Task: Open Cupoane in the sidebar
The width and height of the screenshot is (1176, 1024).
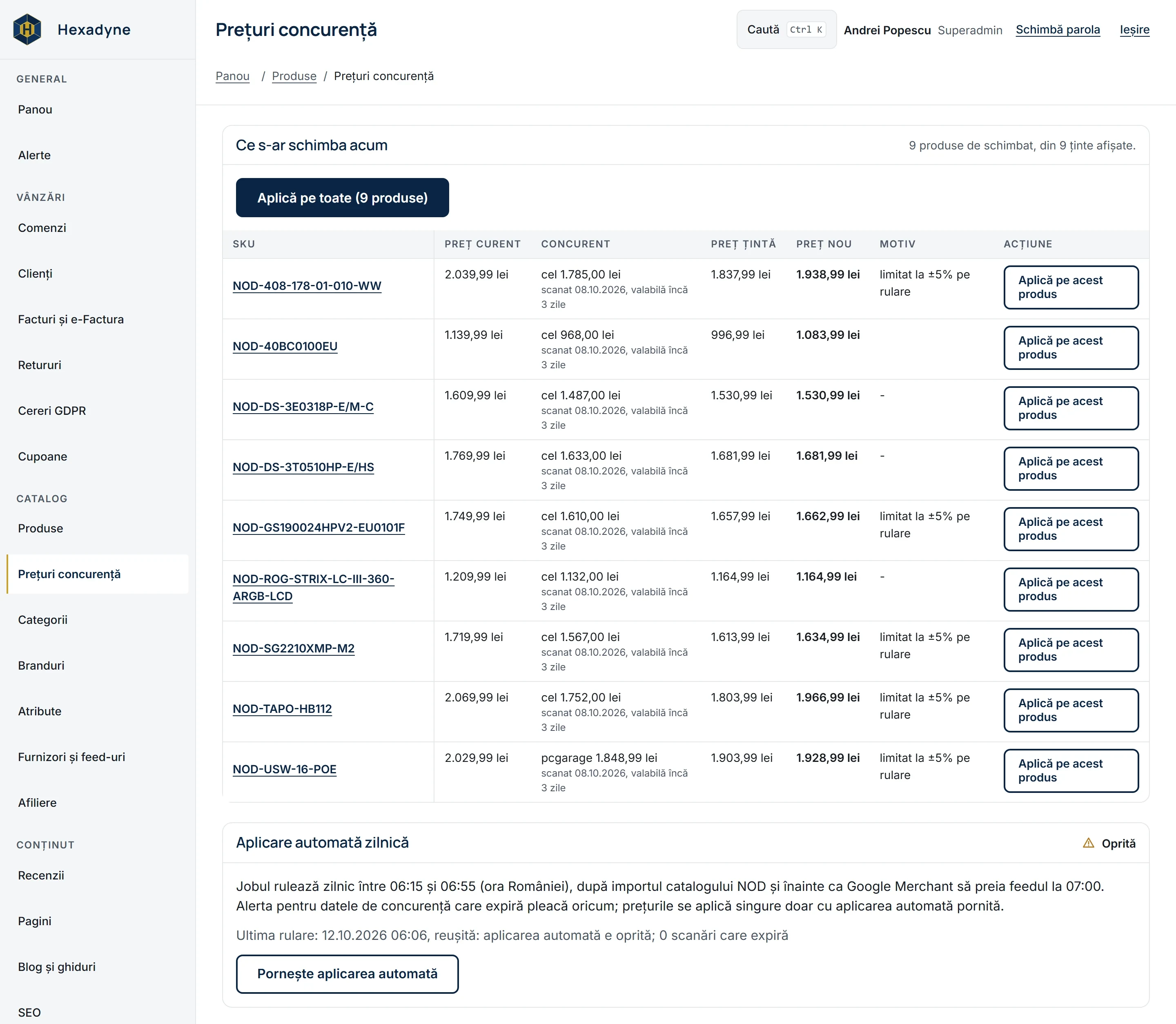Action: coord(98,456)
